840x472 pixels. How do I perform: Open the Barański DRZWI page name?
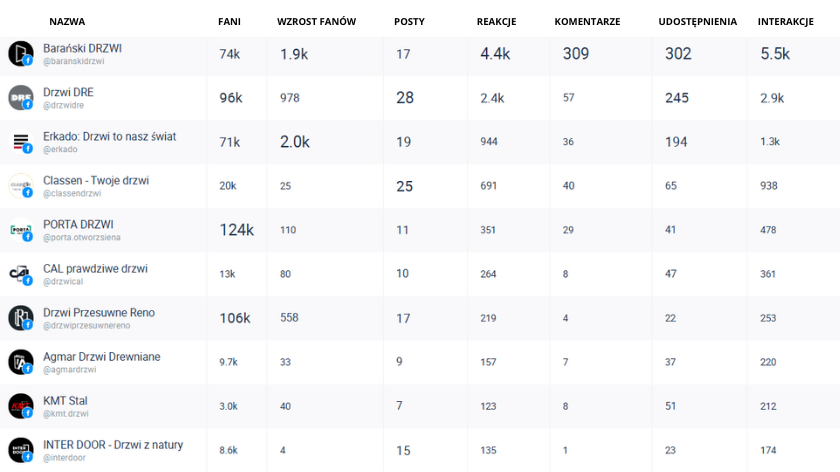(x=82, y=48)
